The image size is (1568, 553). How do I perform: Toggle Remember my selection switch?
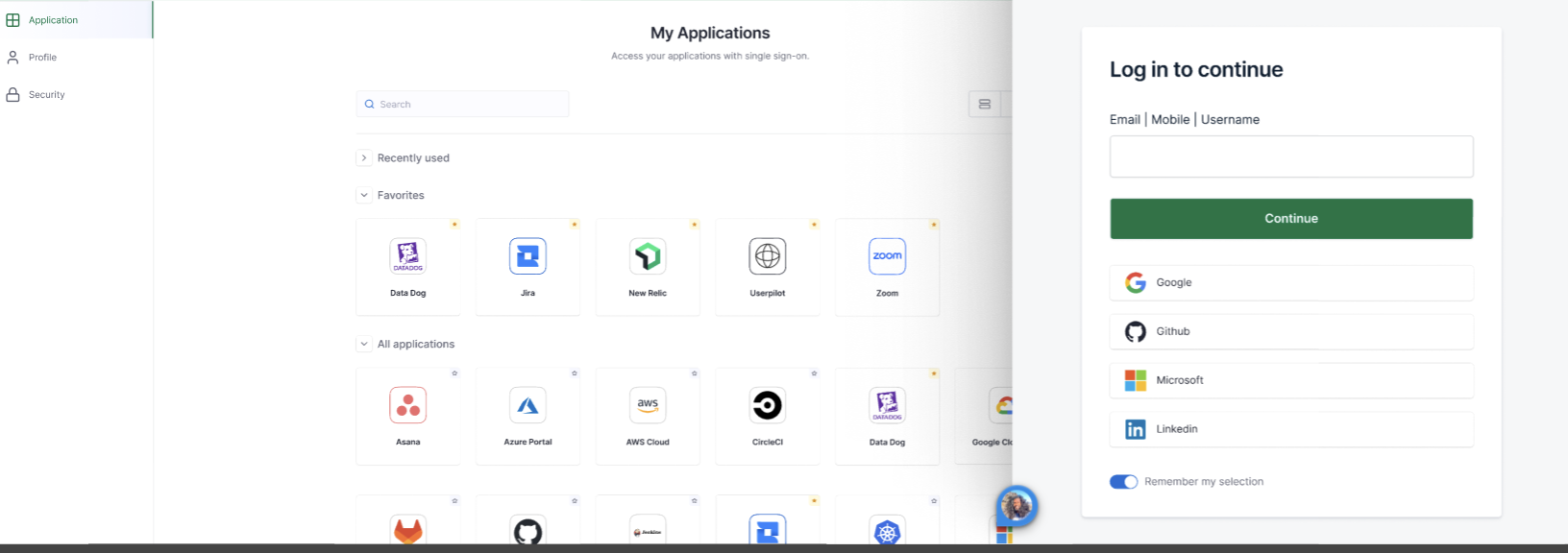1123,482
